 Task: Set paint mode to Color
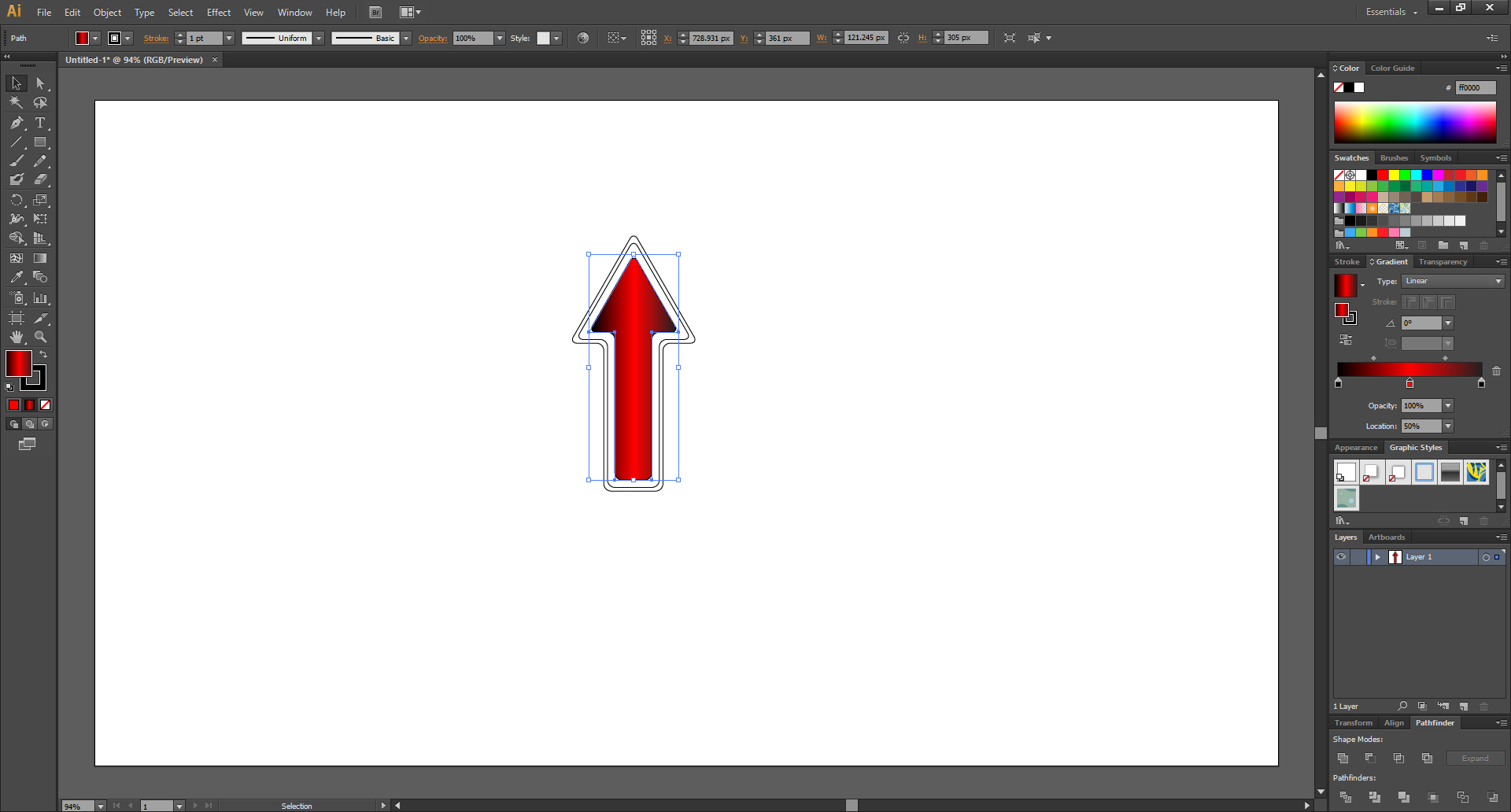pos(13,404)
